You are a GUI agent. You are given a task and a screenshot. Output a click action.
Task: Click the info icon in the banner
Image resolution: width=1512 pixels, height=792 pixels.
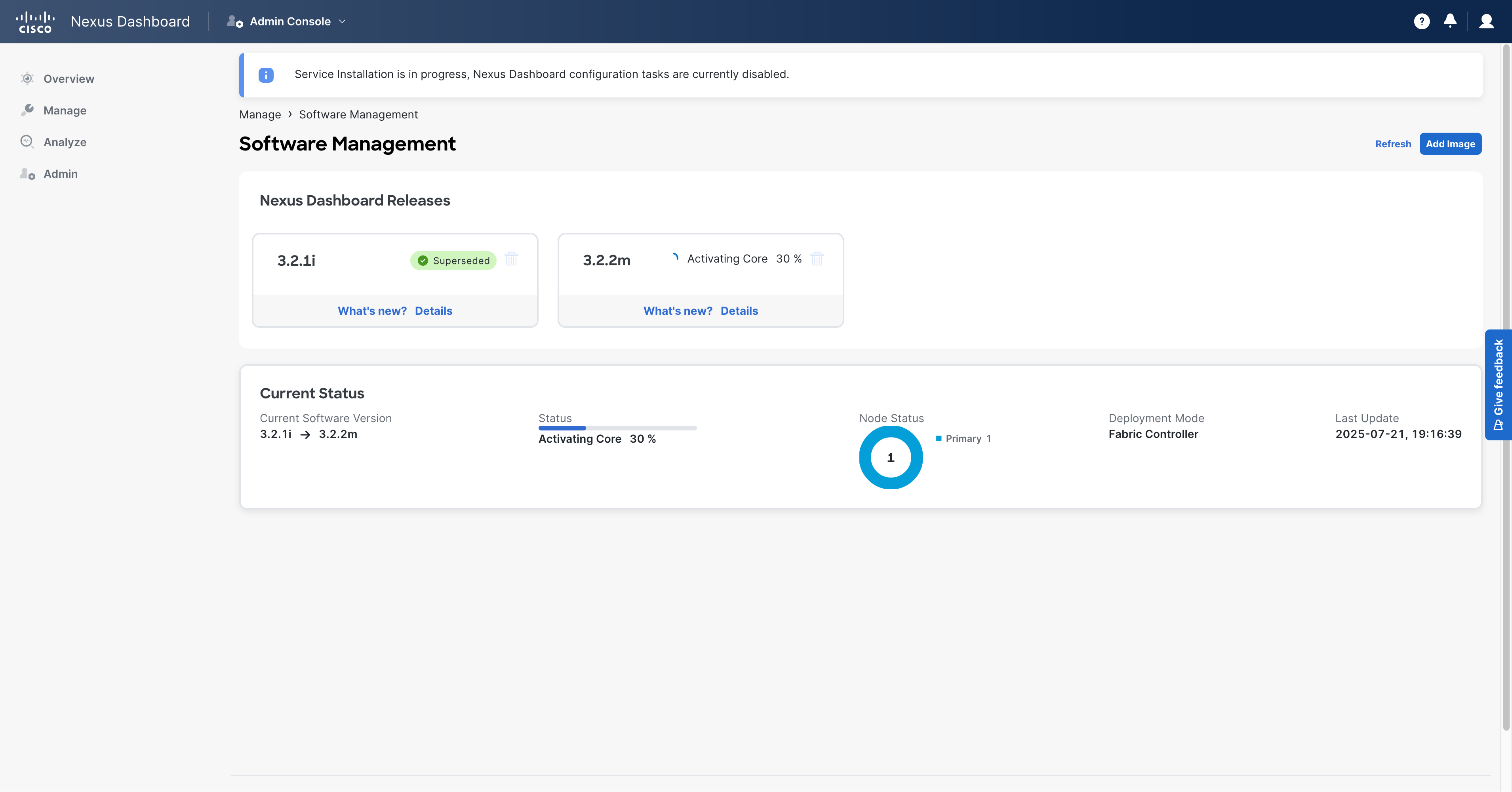pyautogui.click(x=266, y=74)
